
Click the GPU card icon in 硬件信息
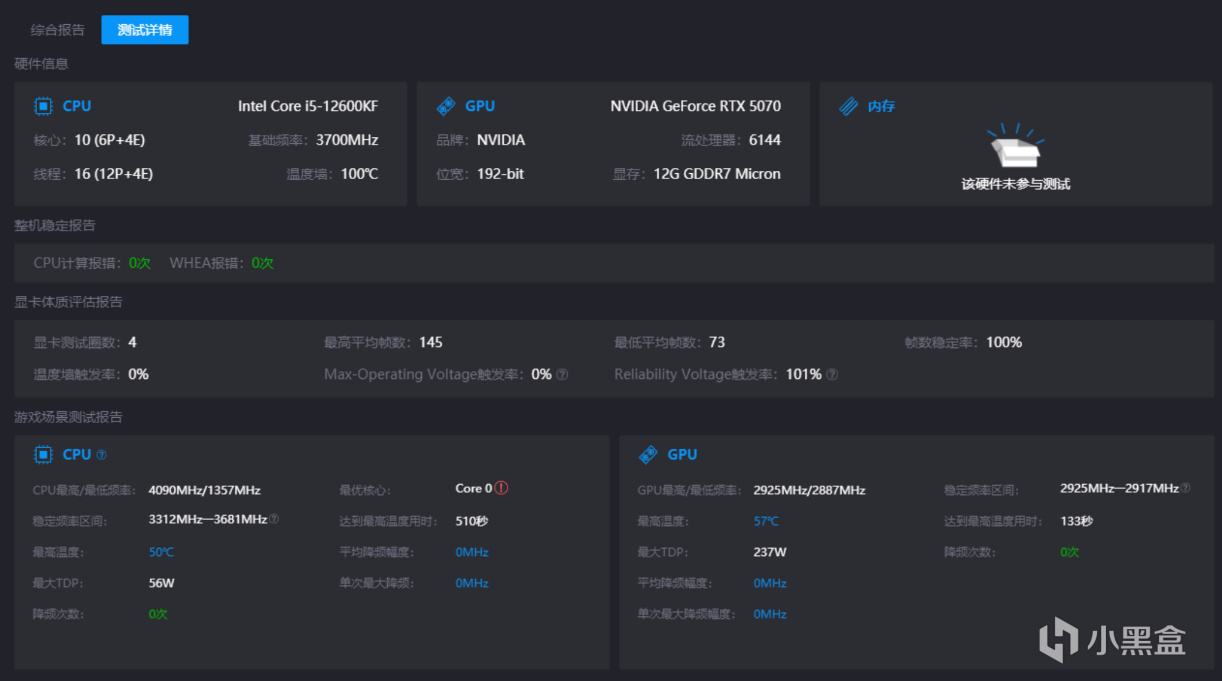tap(446, 106)
